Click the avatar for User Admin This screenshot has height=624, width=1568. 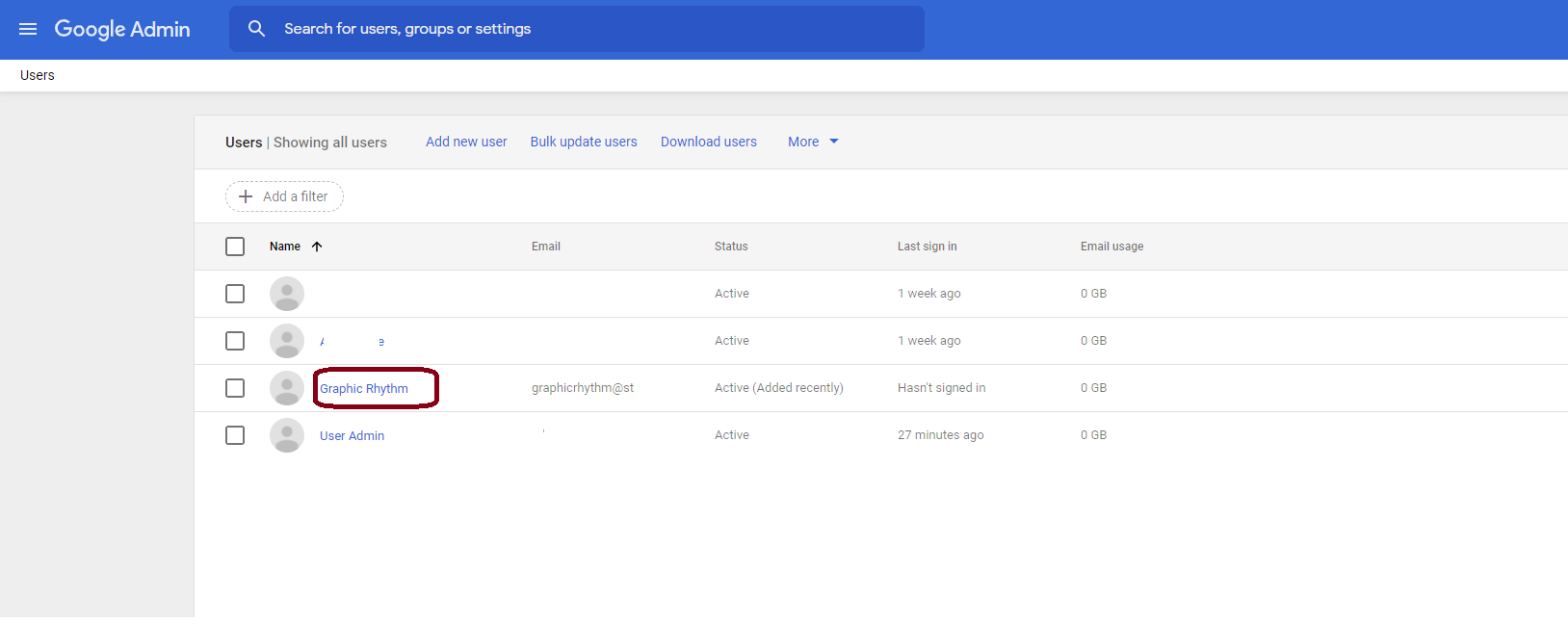287,435
